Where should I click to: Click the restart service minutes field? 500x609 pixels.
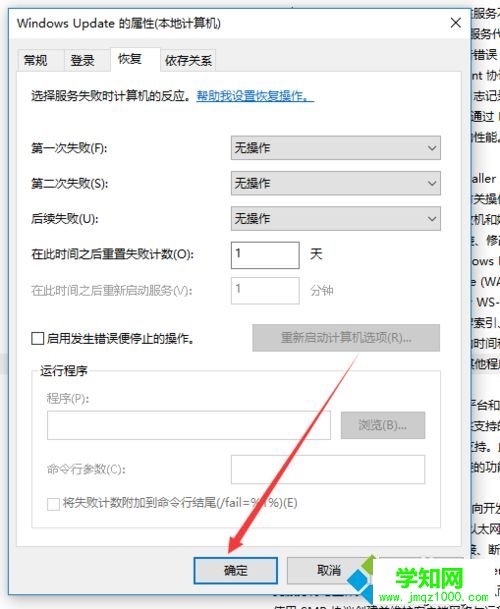tap(265, 290)
